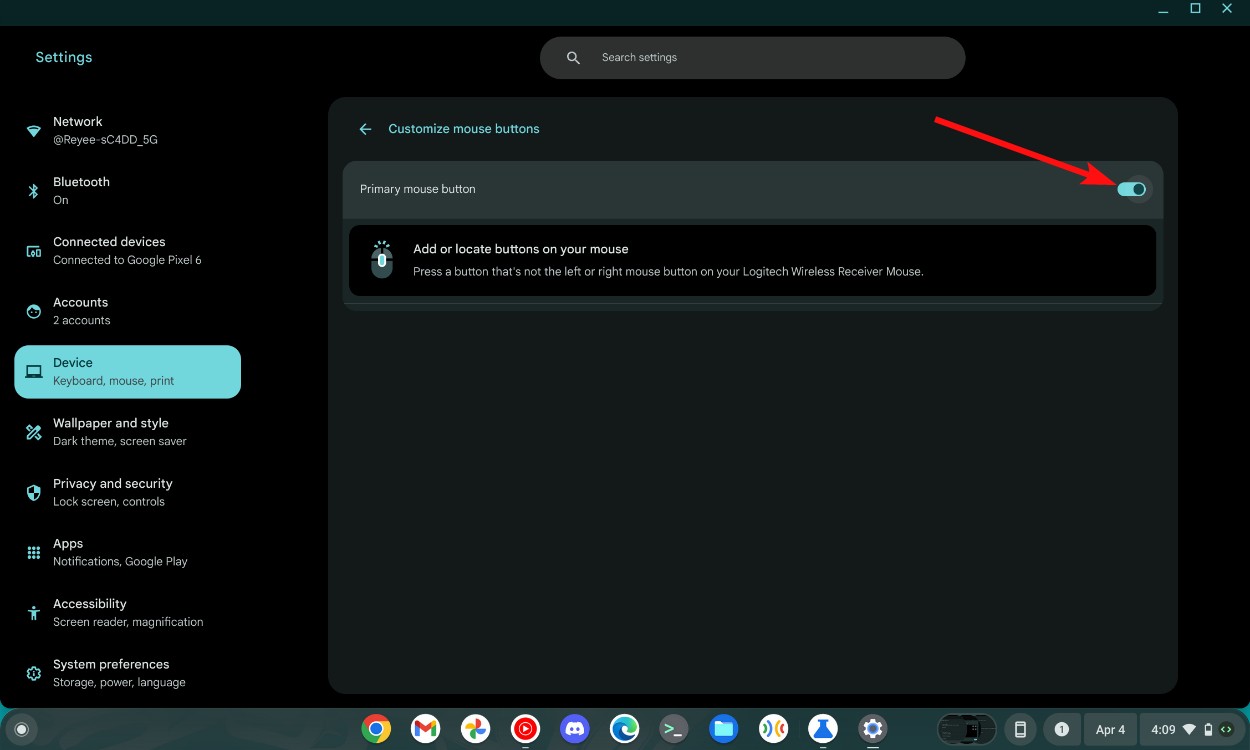The height and width of the screenshot is (750, 1250).
Task: Launch Discord from the shelf
Action: click(x=575, y=728)
